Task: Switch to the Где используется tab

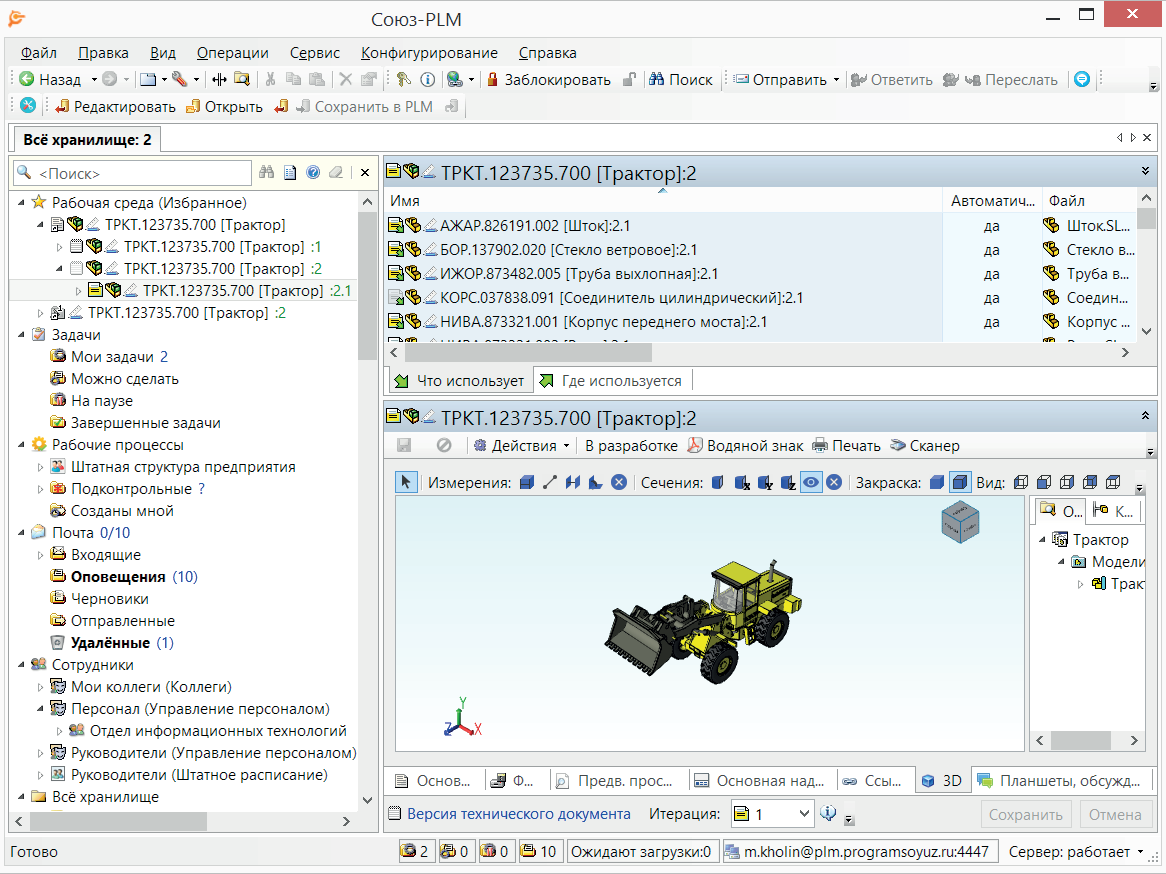Action: coord(613,381)
